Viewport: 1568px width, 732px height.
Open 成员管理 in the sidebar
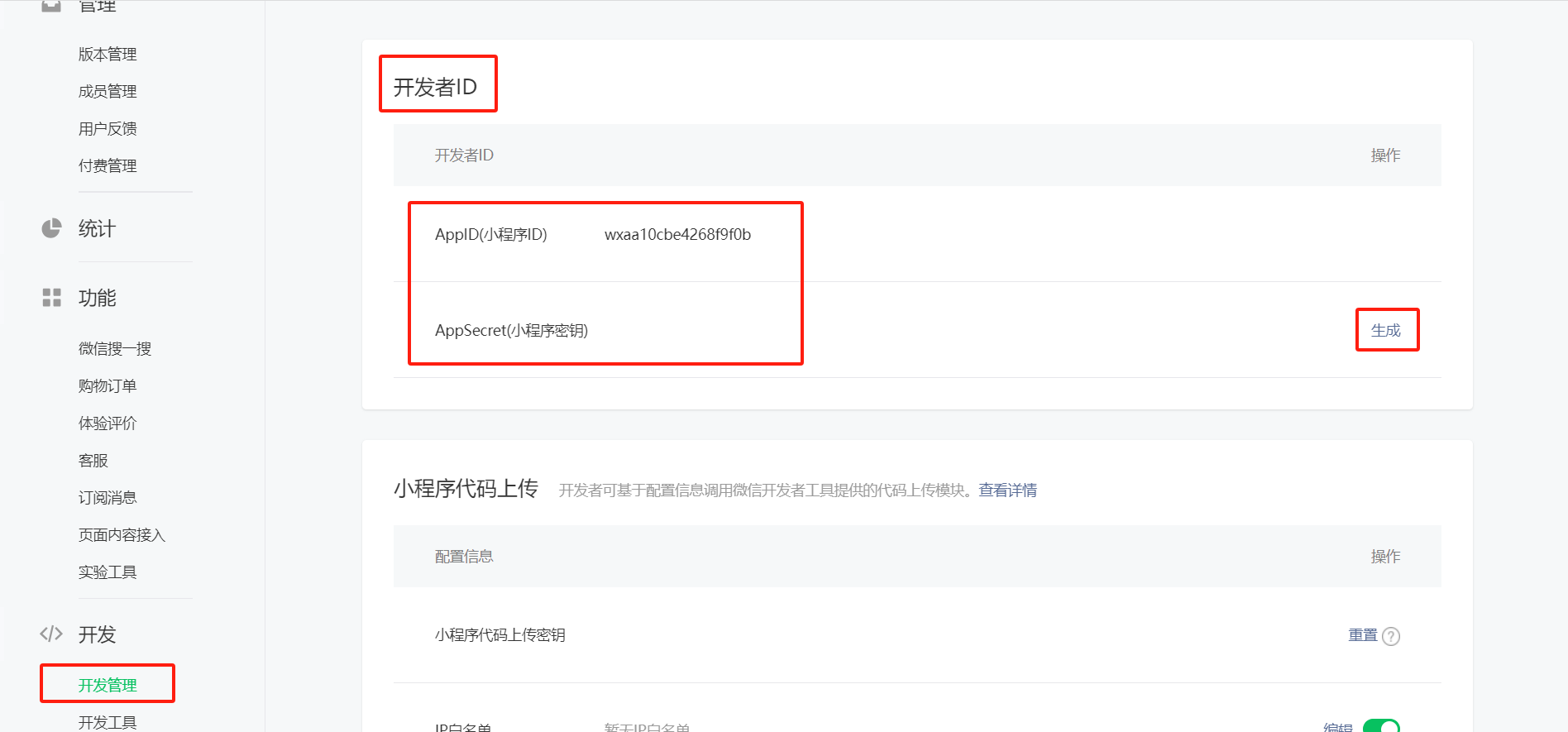tap(108, 92)
